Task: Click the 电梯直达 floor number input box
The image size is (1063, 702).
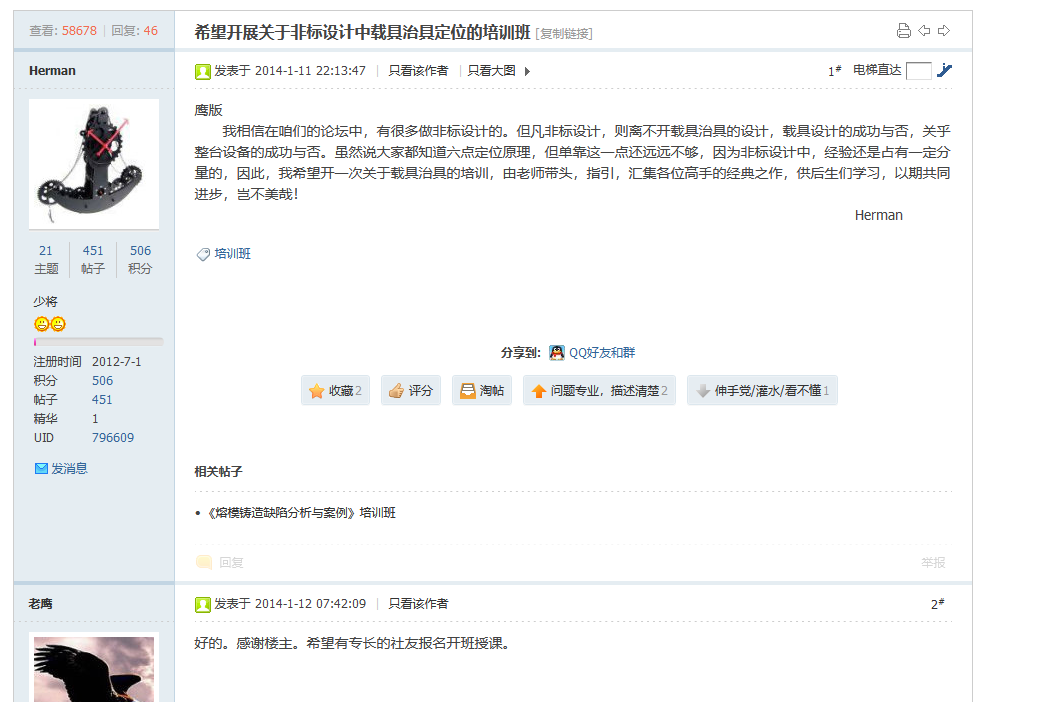Action: click(x=918, y=70)
